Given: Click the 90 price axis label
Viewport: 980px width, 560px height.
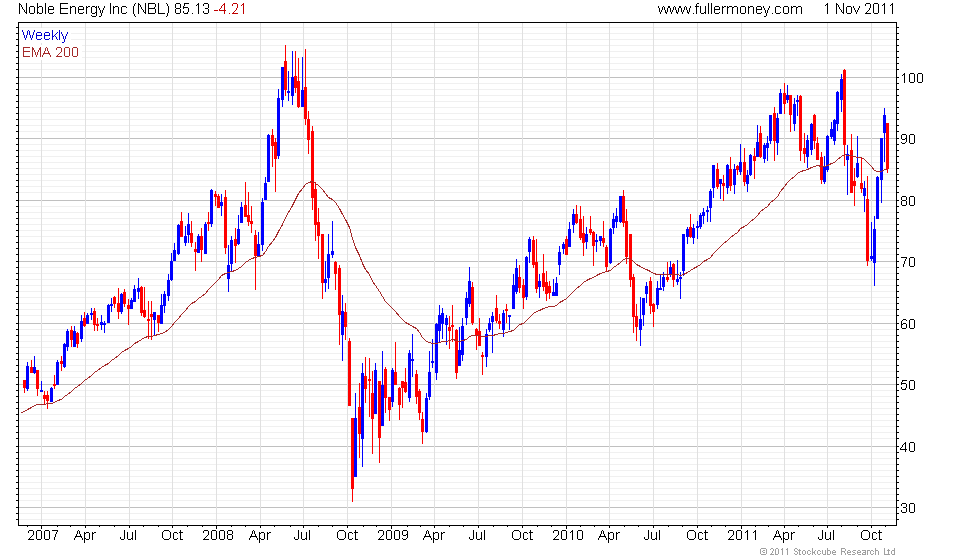Looking at the screenshot, I should click(x=908, y=139).
